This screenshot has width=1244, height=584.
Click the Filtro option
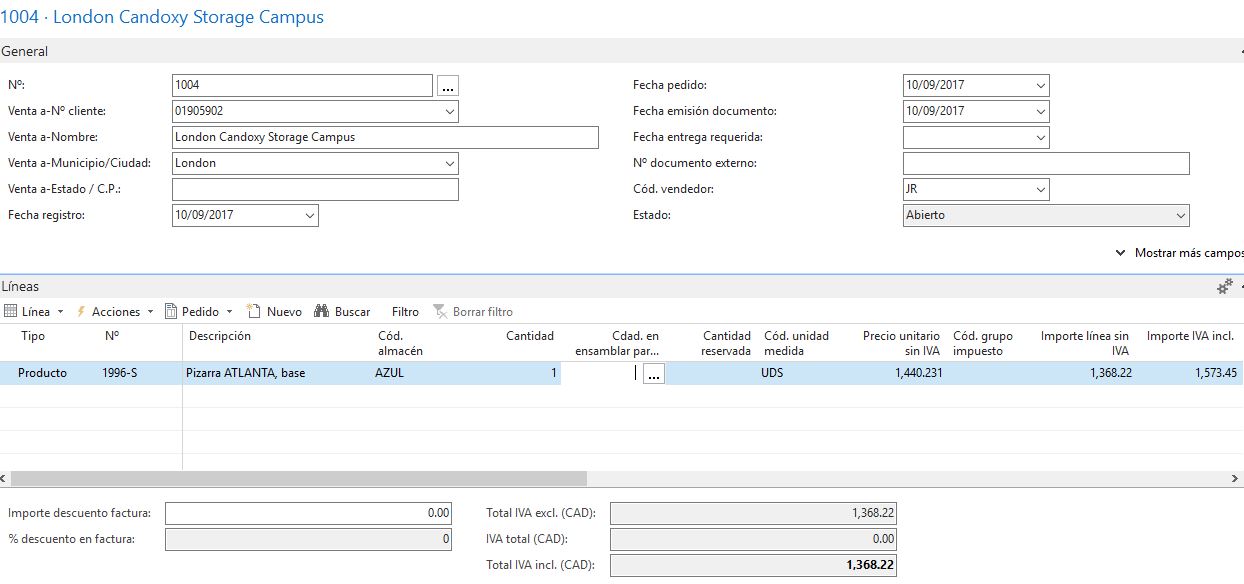click(404, 311)
